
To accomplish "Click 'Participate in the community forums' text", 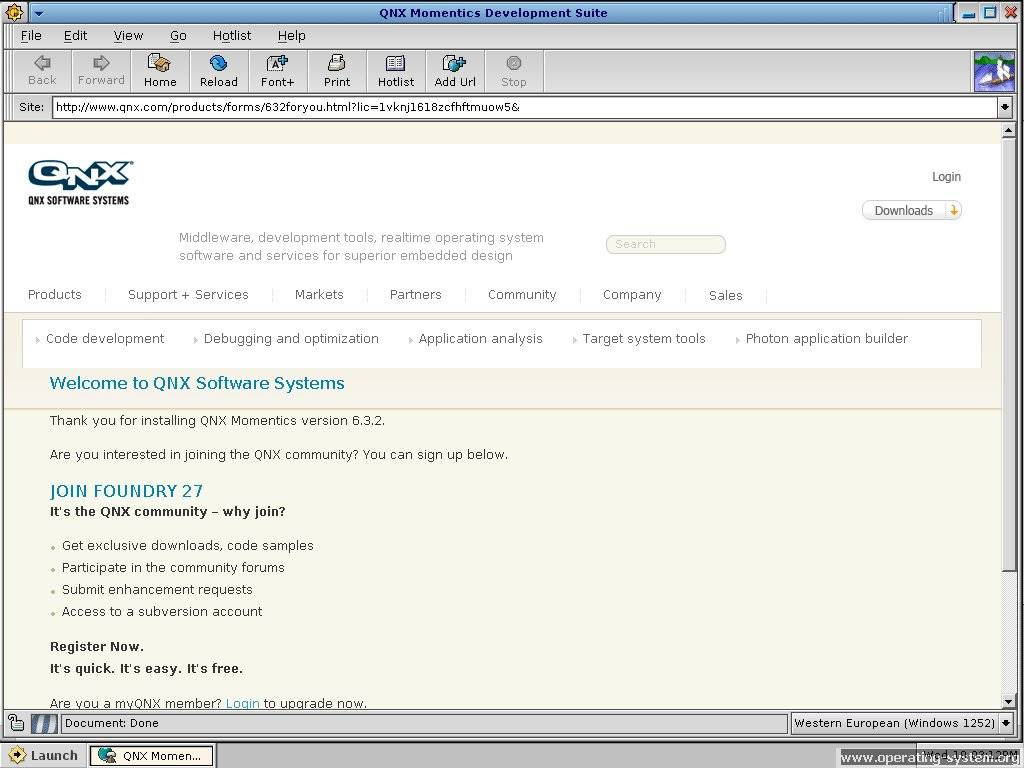I will coord(173,568).
